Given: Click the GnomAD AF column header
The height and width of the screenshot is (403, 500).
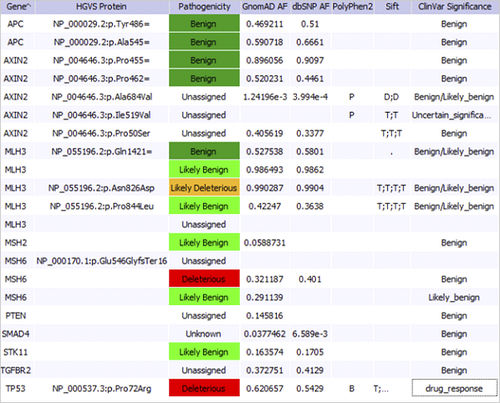Looking at the screenshot, I should [x=265, y=7].
